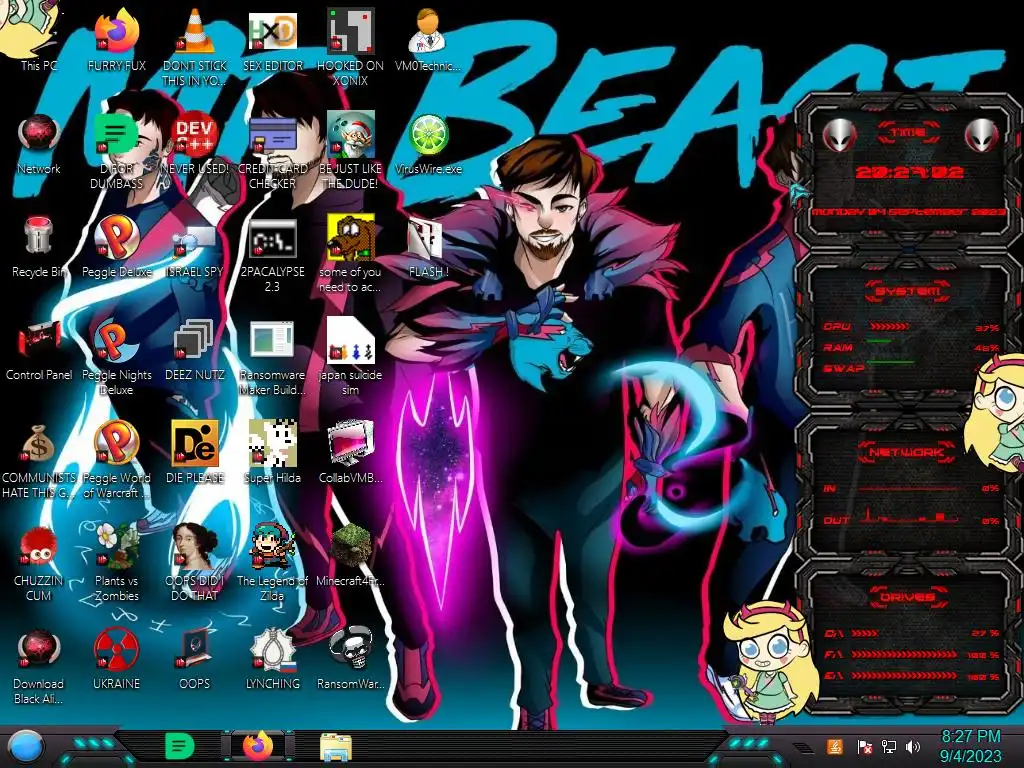Open the Plants vs Zombies shortcut
Image resolution: width=1024 pixels, height=768 pixels.
(116, 563)
